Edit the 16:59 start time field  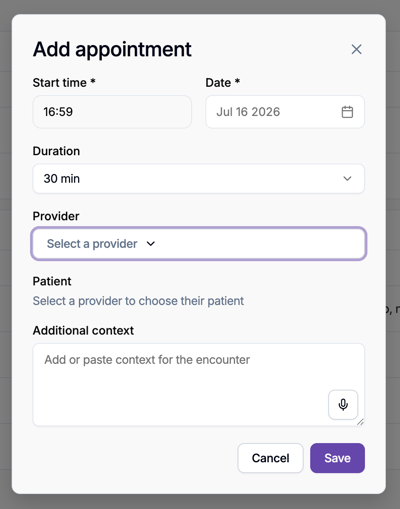(112, 112)
